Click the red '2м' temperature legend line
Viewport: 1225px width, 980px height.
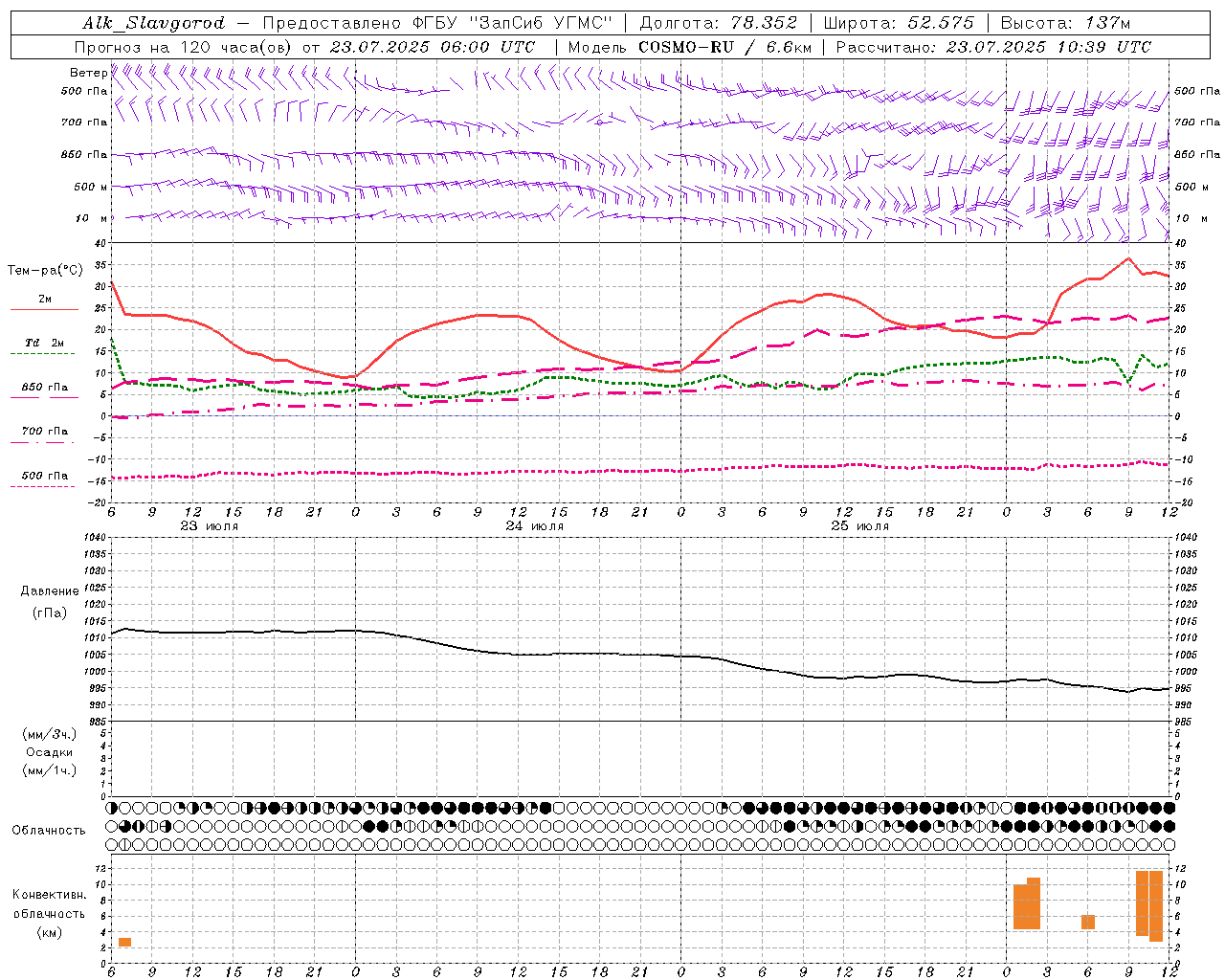(x=44, y=309)
